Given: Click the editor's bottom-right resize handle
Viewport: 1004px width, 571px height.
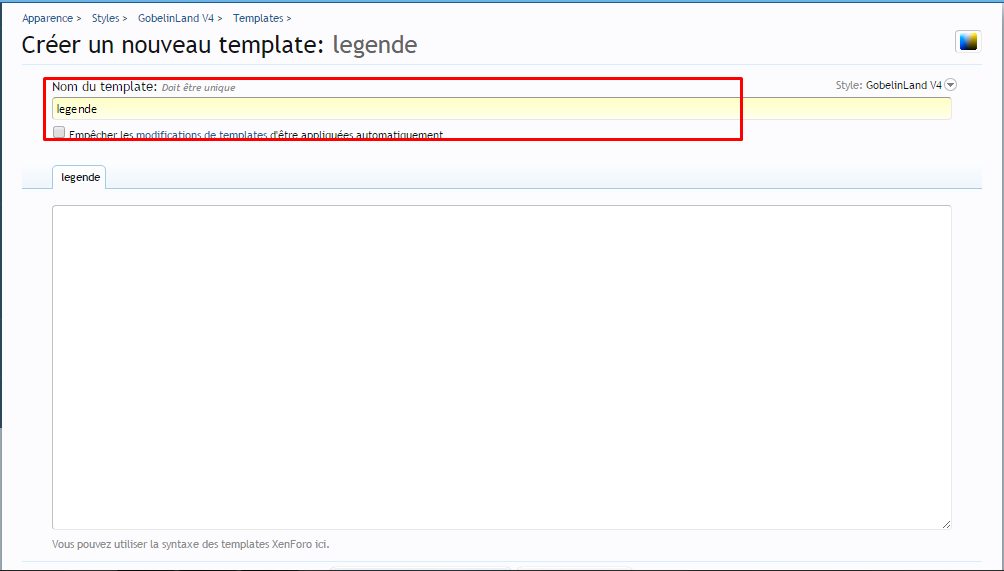Looking at the screenshot, I should (x=945, y=523).
